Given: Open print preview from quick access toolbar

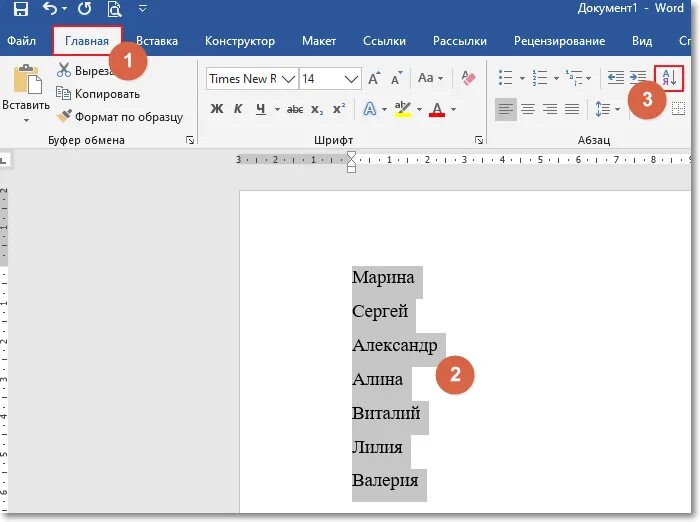Looking at the screenshot, I should 115,8.
